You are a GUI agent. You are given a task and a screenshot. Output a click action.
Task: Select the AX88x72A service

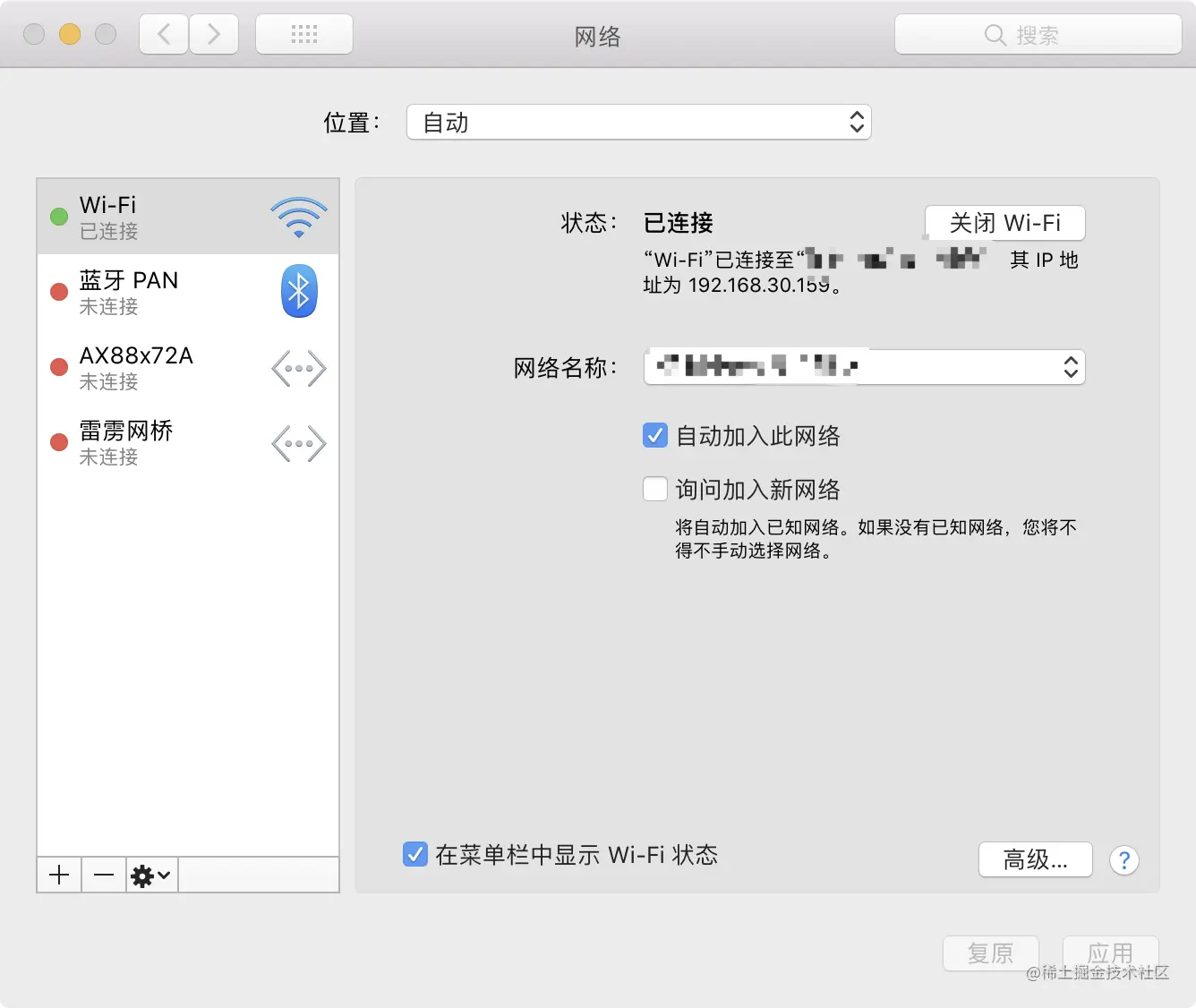(188, 367)
